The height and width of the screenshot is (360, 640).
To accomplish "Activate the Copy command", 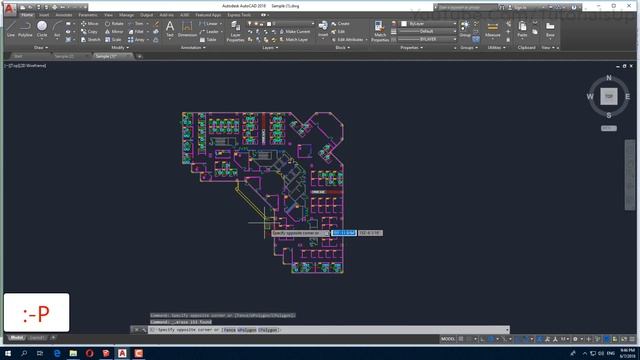I will 89,31.
